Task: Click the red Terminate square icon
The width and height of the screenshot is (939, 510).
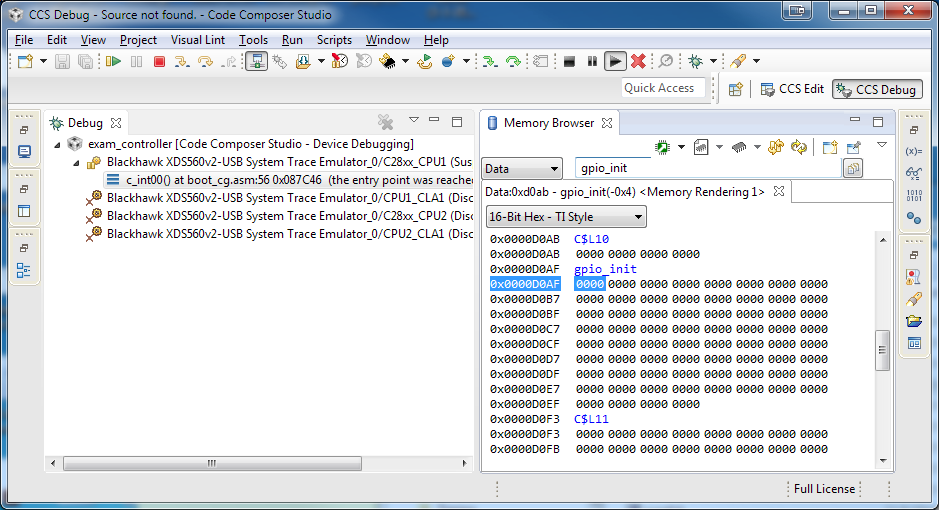Action: coord(159,61)
